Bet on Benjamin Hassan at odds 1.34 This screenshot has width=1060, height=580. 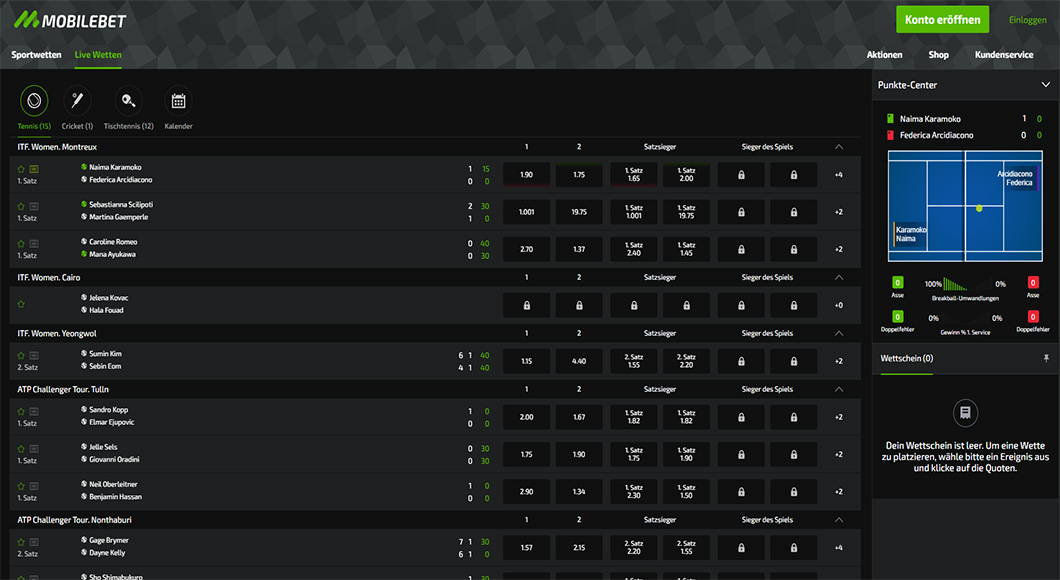pyautogui.click(x=579, y=492)
